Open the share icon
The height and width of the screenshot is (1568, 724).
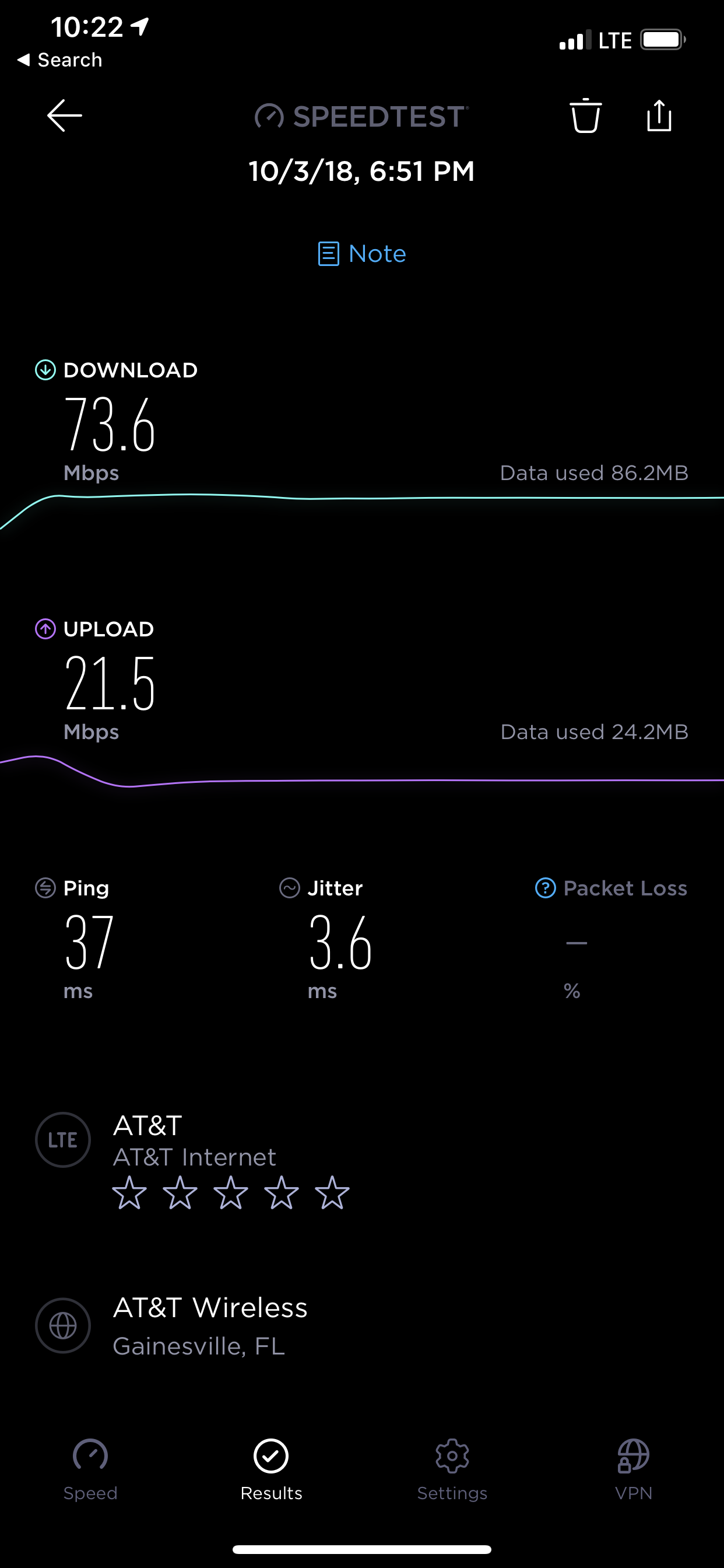pos(659,115)
